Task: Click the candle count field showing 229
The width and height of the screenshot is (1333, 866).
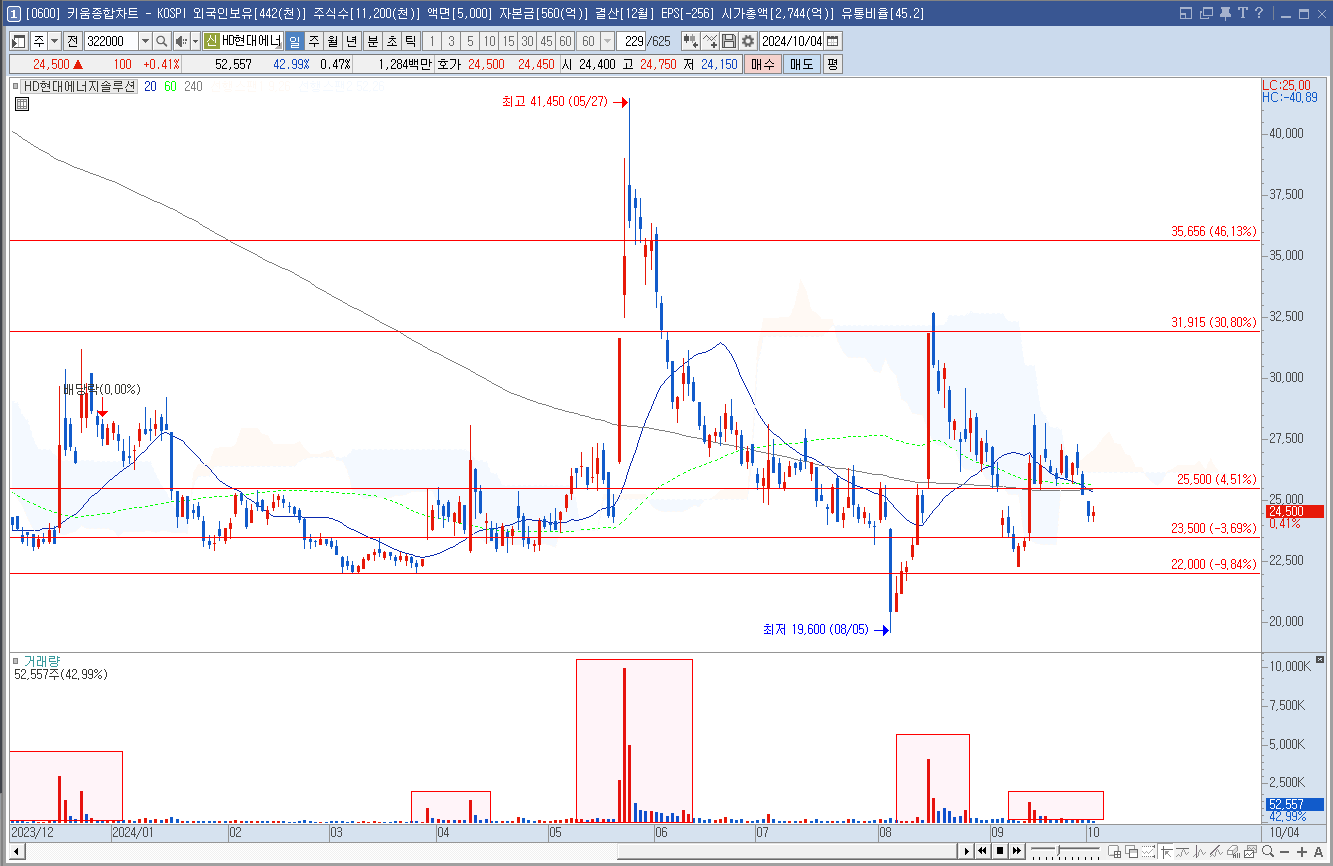Action: click(631, 41)
